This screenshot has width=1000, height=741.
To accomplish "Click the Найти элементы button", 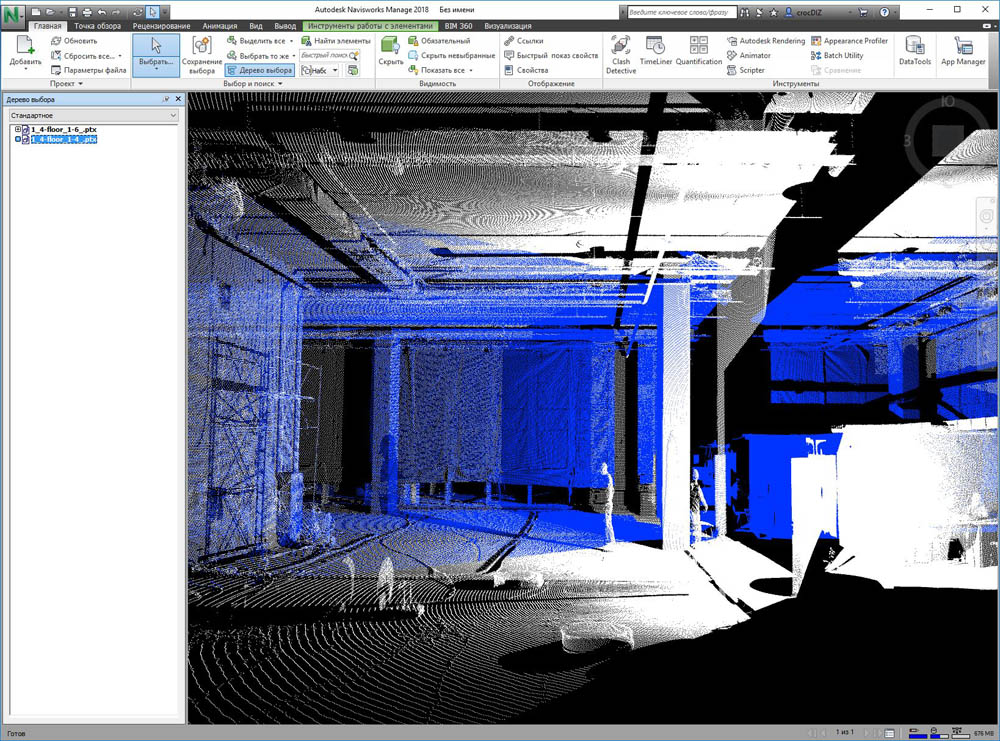I will [x=335, y=41].
